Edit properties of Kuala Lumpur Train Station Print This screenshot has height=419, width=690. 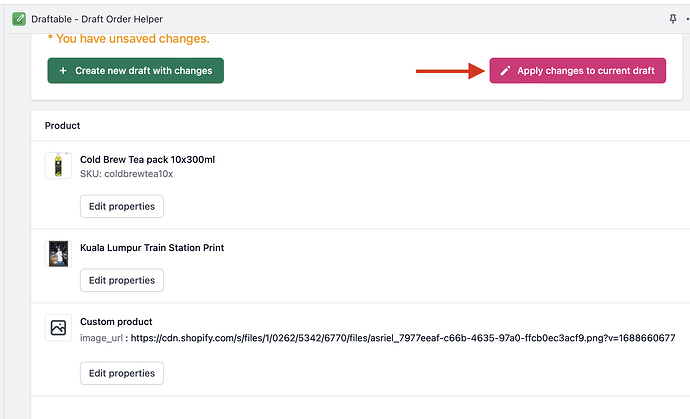122,281
